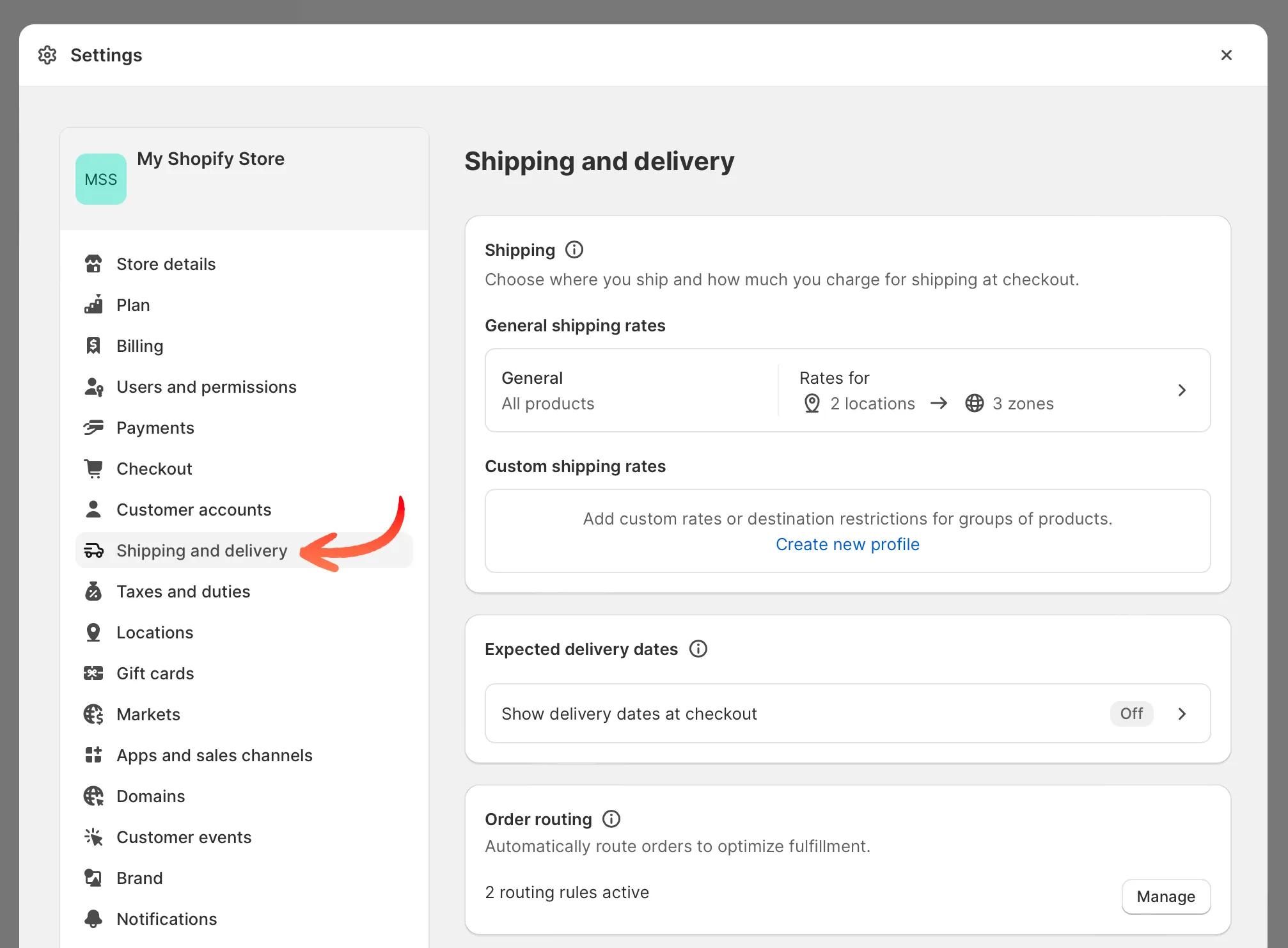The image size is (1288, 948).
Task: Click the Off badge for delivery dates
Action: coord(1131,713)
